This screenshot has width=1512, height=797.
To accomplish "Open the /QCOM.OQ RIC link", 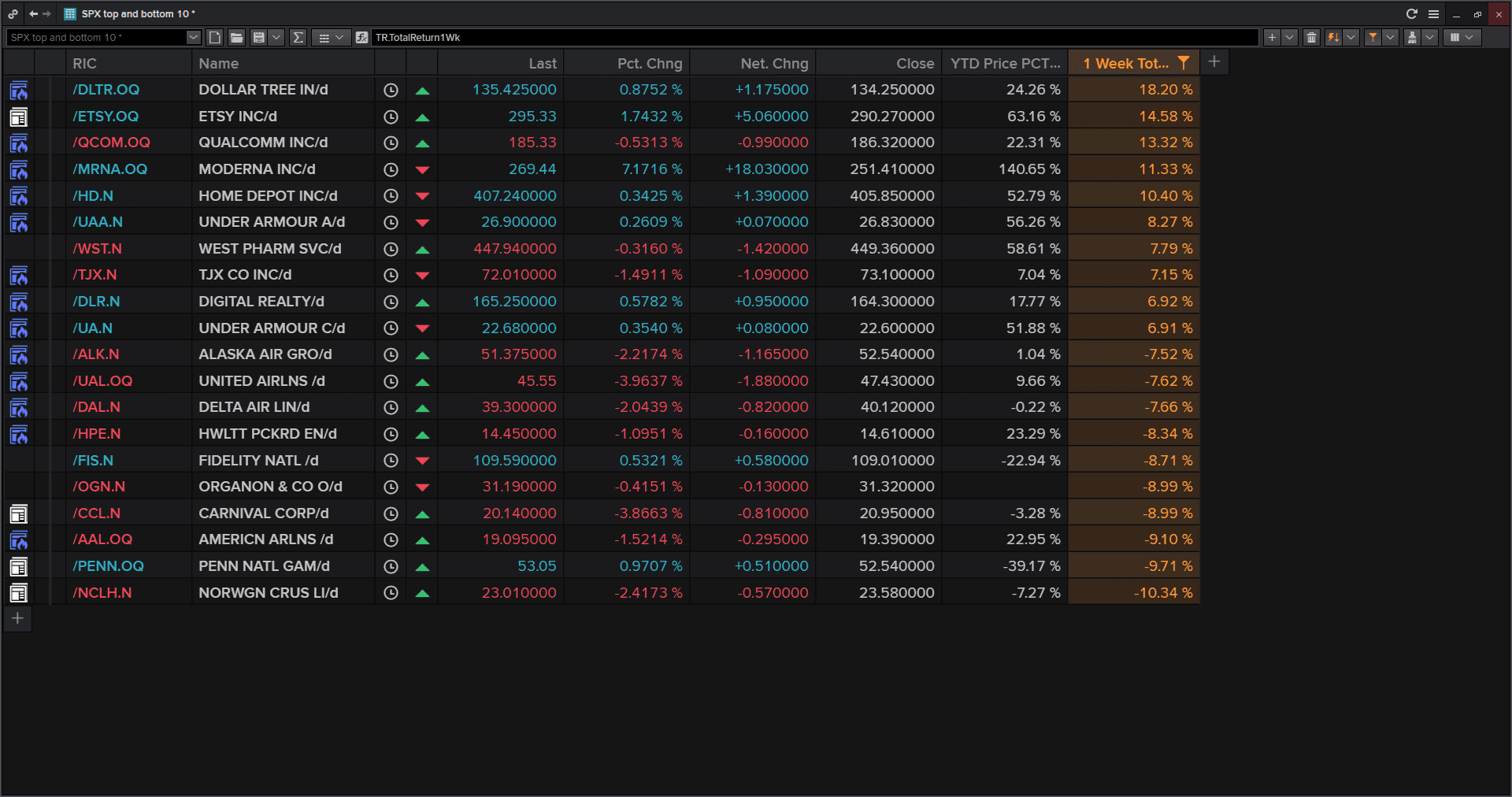I will tap(111, 143).
